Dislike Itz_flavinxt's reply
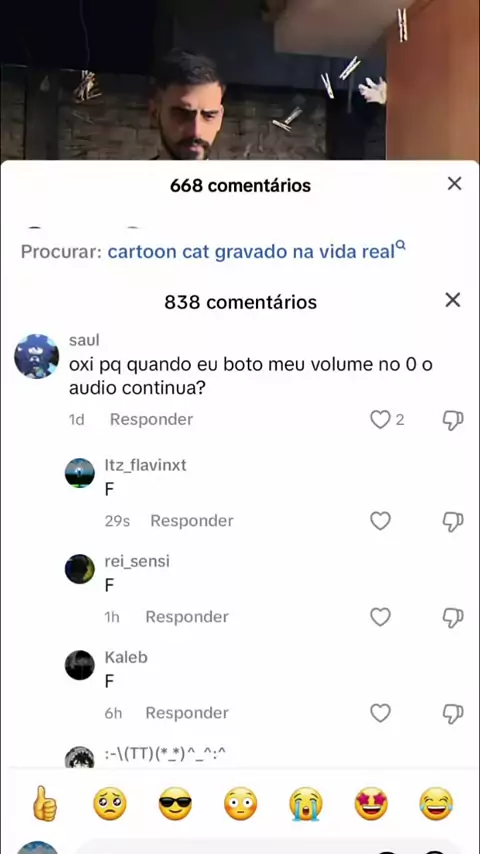 pos(453,521)
